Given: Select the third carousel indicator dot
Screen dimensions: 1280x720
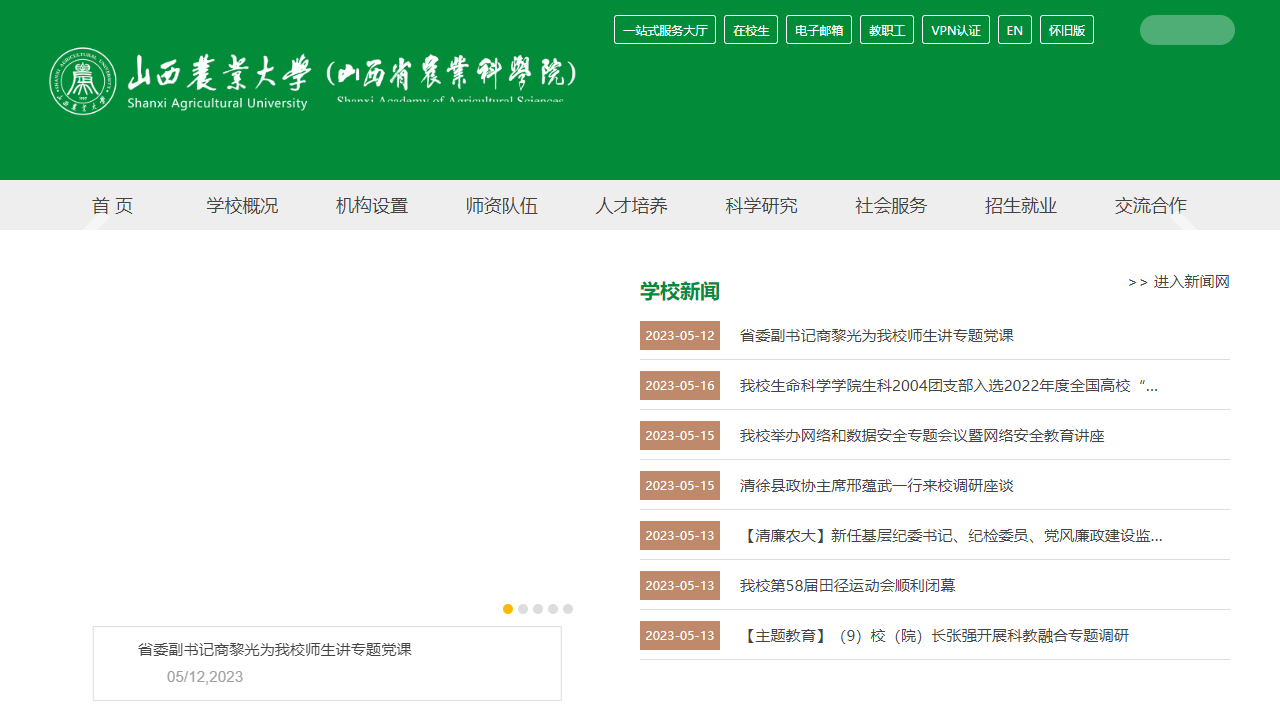Looking at the screenshot, I should (538, 609).
